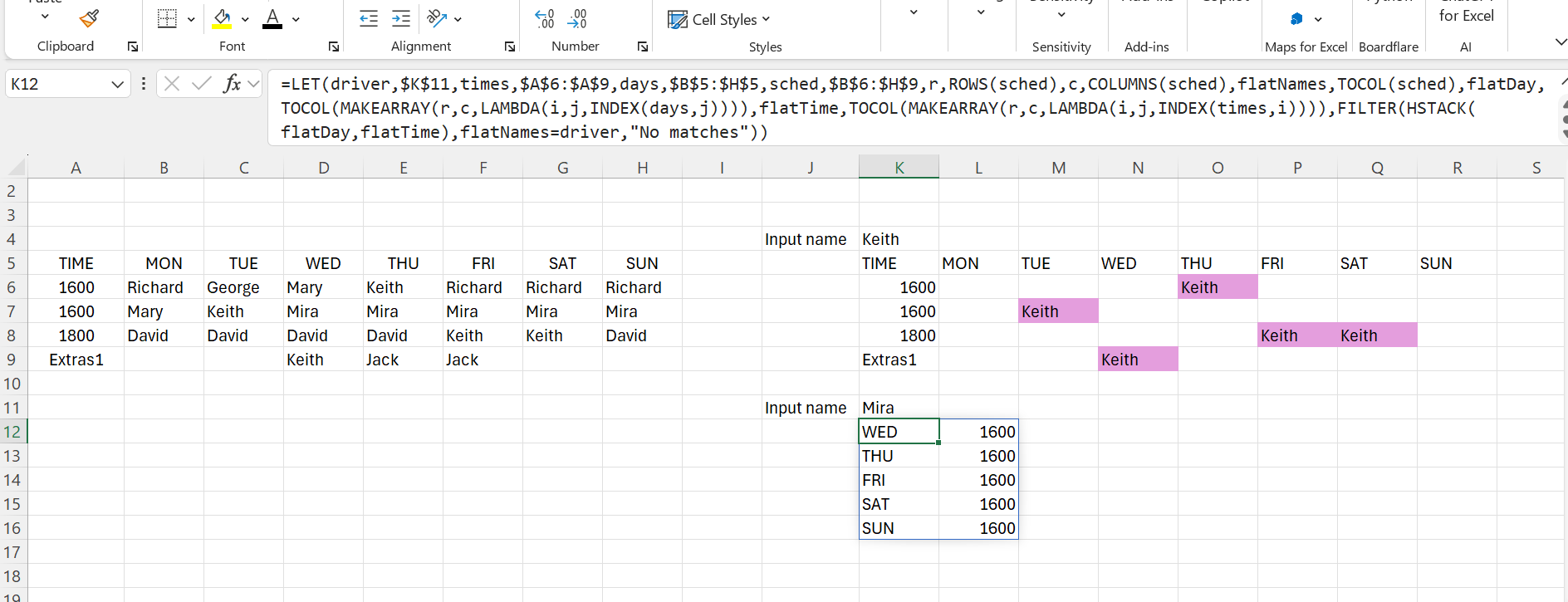Open the Cell Styles gallery

pyautogui.click(x=719, y=19)
